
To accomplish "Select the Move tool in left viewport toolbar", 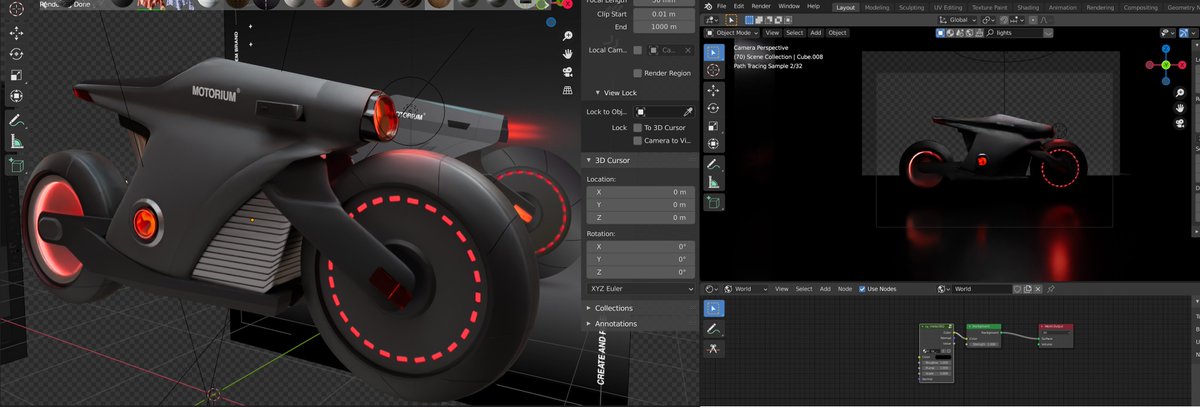I will (x=17, y=33).
